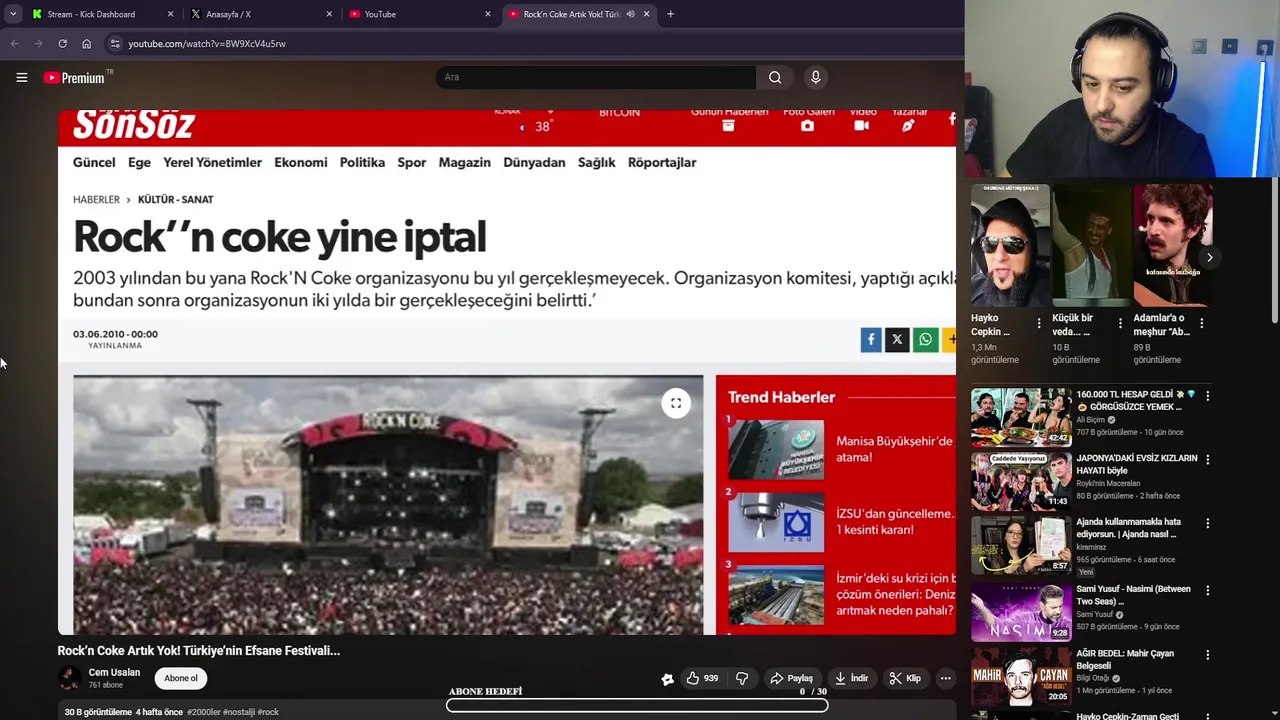Viewport: 1280px width, 720px height.
Task: Open options for 160.000 TL HESAP video
Action: click(1207, 396)
